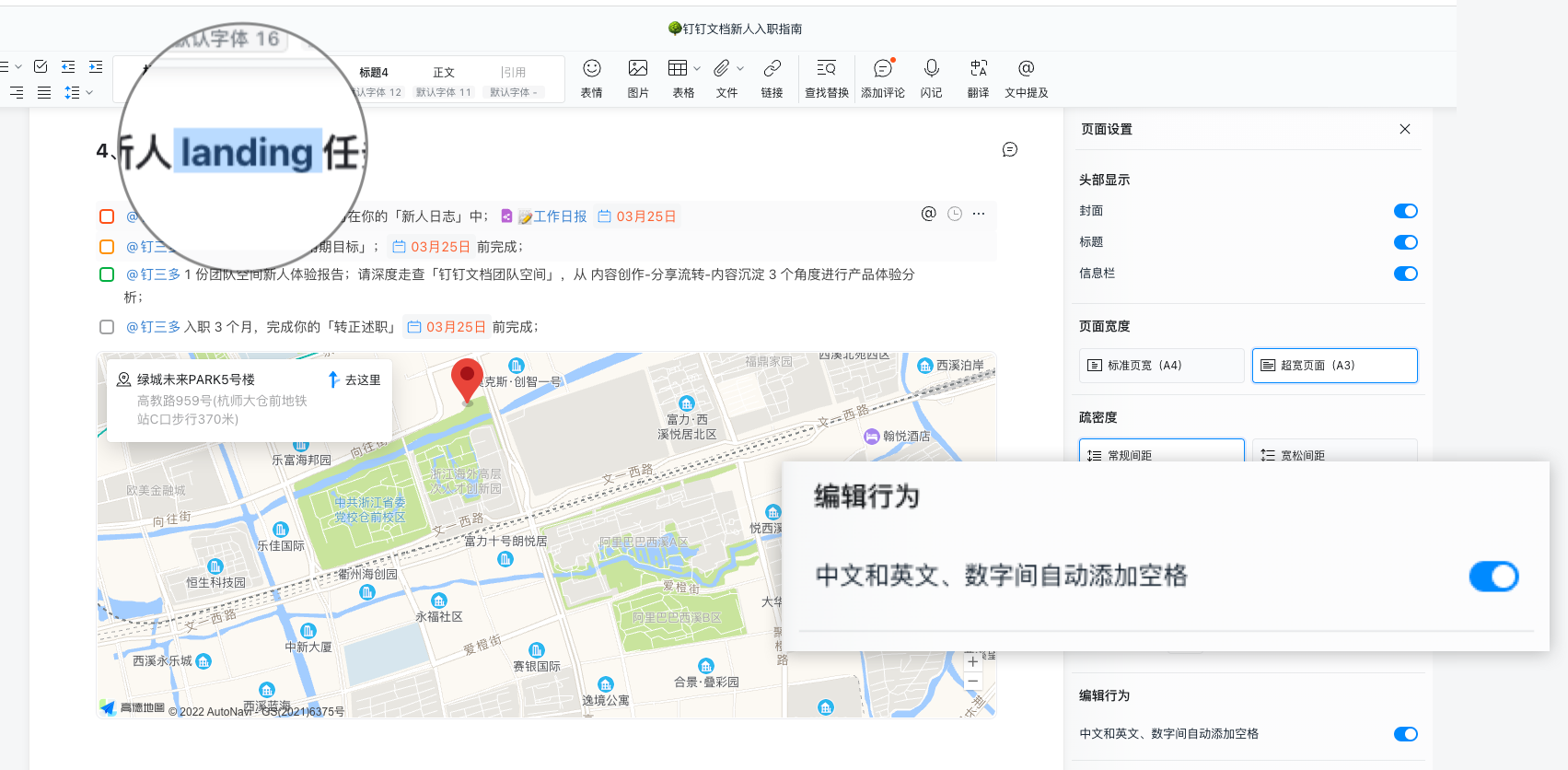Increase indent with the indent icon
Image resolution: width=1568 pixels, height=770 pixels.
pyautogui.click(x=96, y=66)
